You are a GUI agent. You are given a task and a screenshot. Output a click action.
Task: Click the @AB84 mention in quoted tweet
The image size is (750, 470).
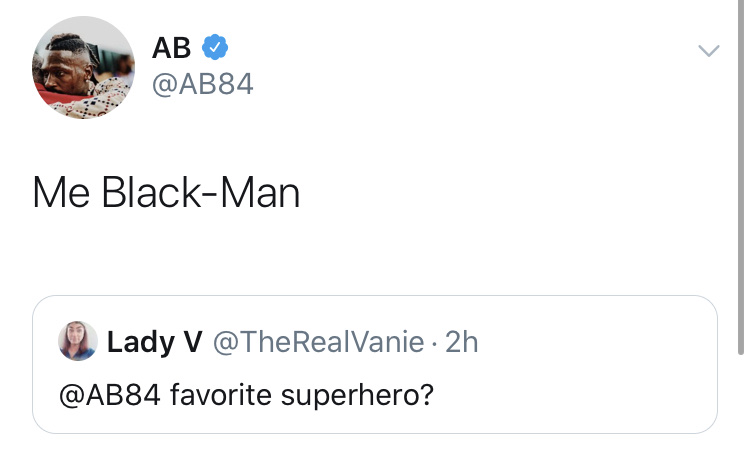point(110,394)
